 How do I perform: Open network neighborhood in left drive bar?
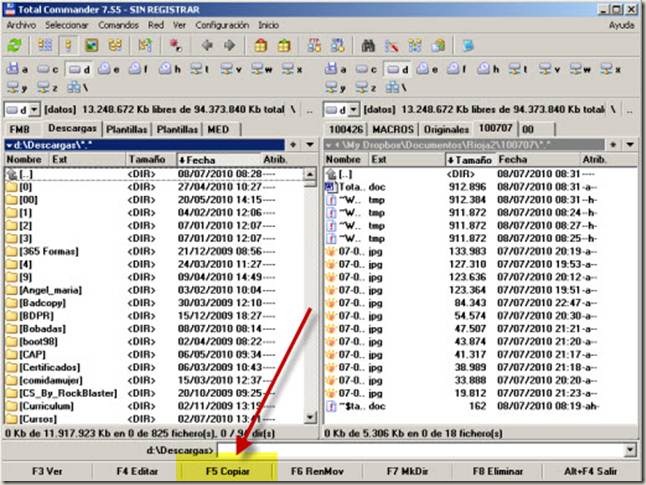[77, 87]
